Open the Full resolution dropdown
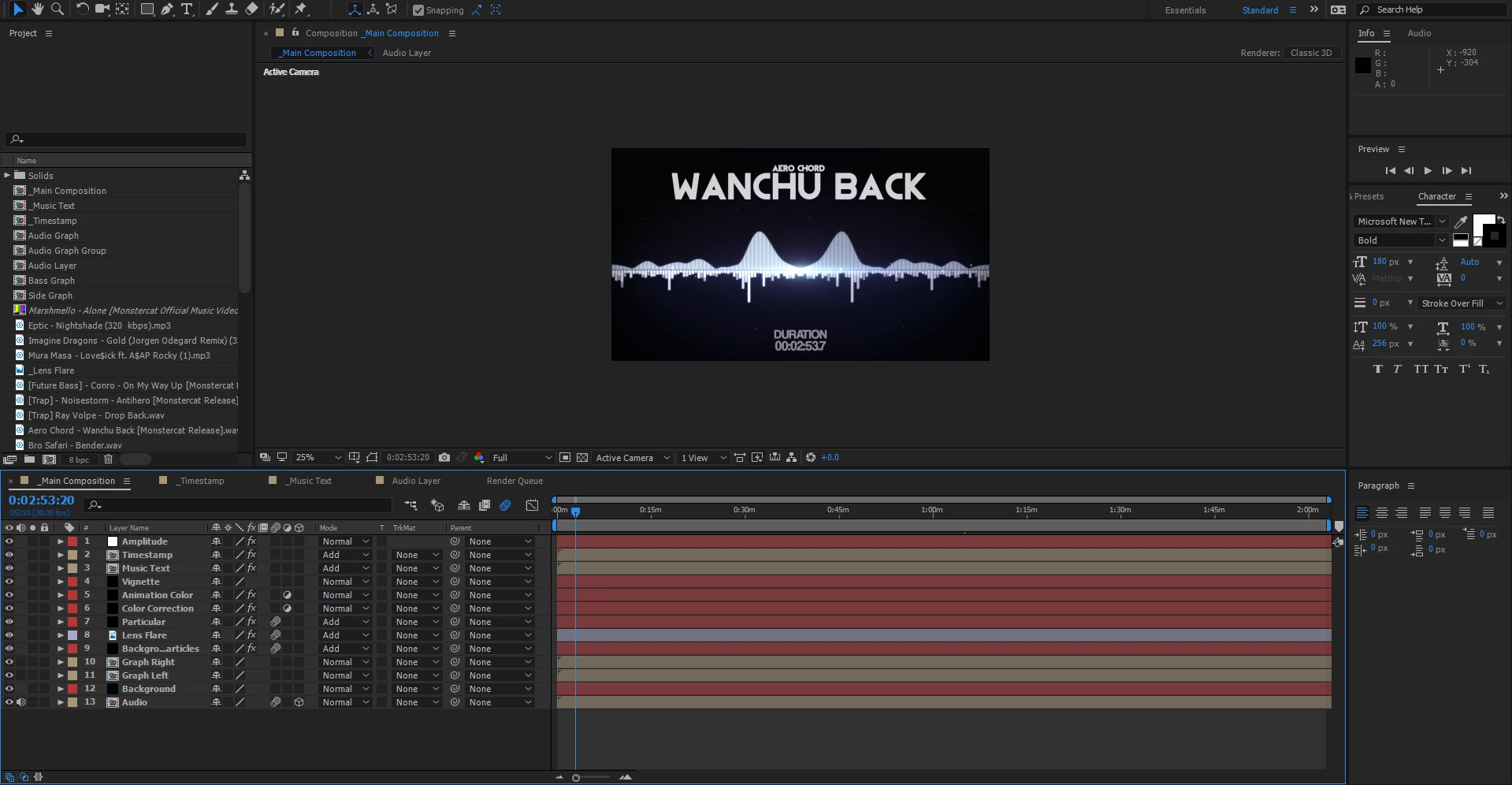 522,457
